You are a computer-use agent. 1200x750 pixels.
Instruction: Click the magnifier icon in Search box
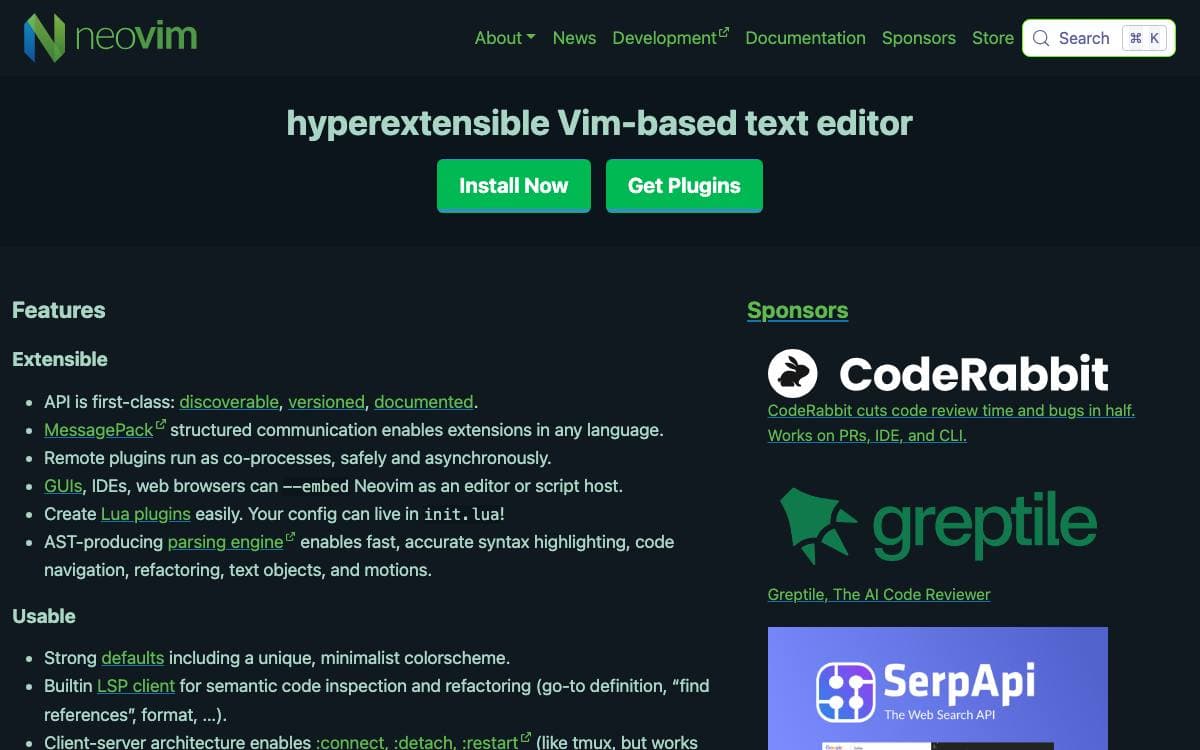point(1041,38)
